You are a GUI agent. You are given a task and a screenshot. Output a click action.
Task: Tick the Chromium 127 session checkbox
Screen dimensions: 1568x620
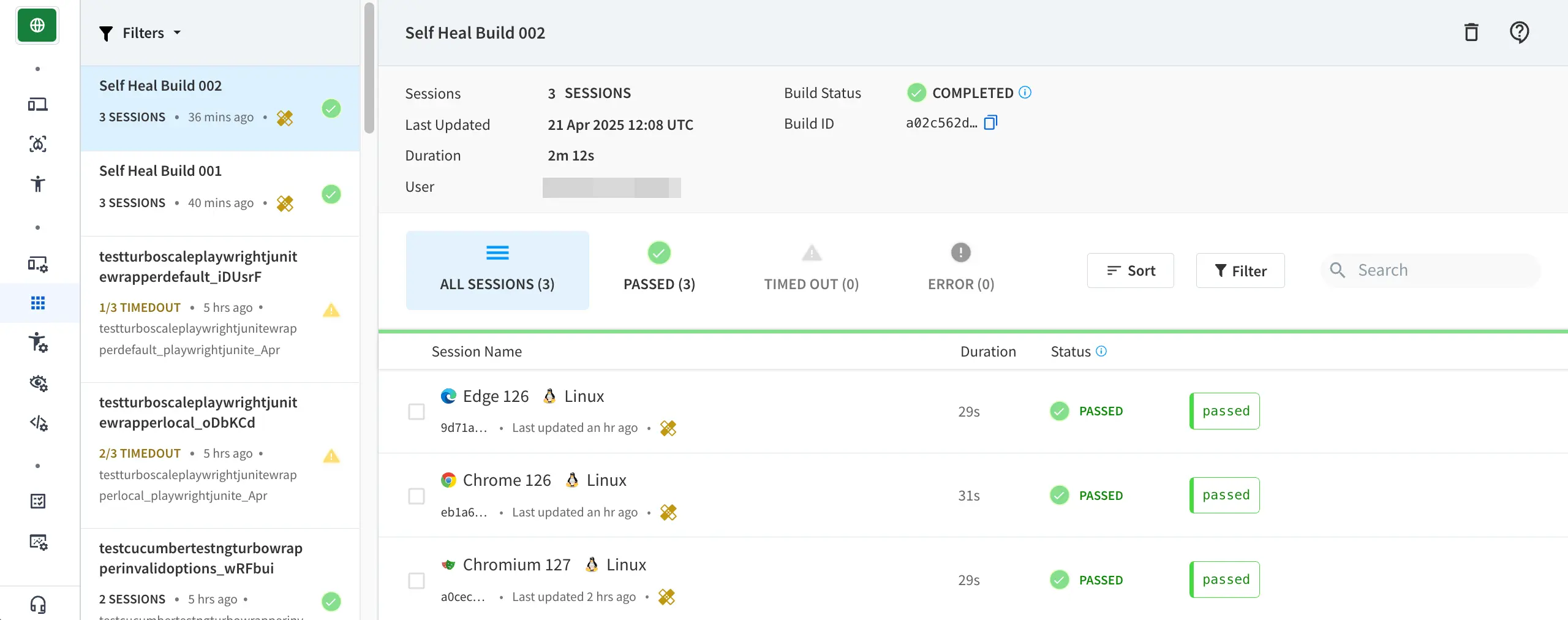[x=417, y=580]
